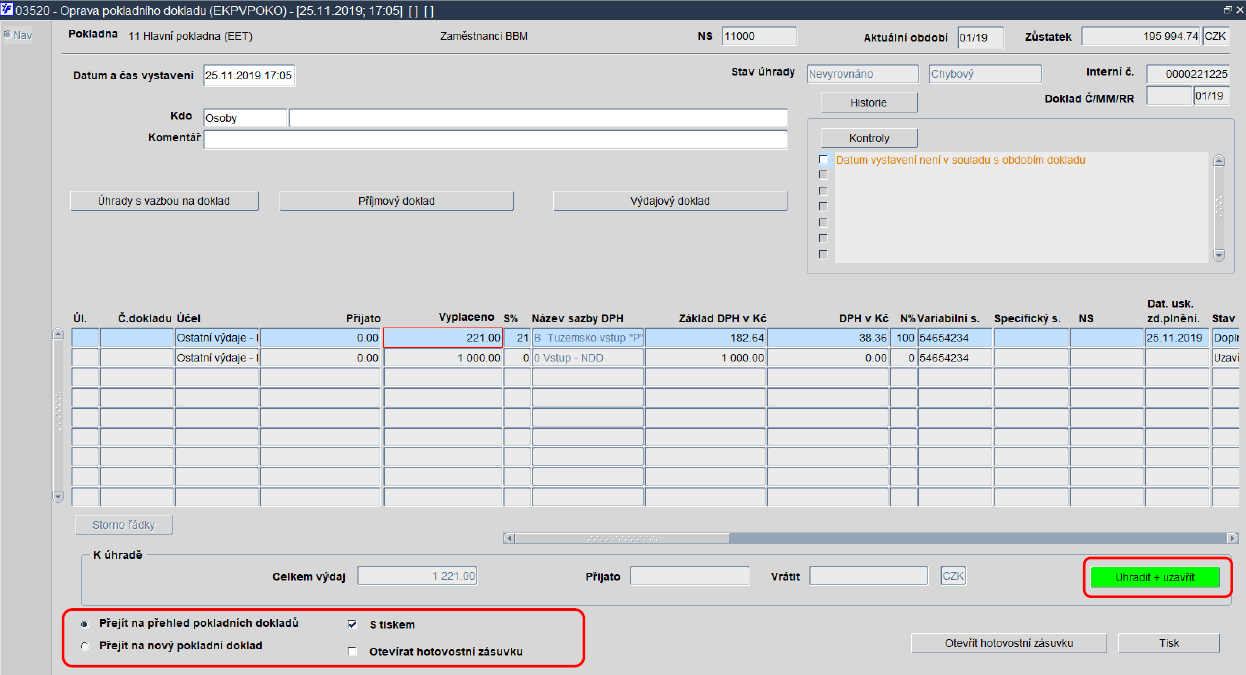Image resolution: width=1246 pixels, height=675 pixels.
Task: Click the down arrow of the Kontroly list scrollbar
Action: tap(1218, 255)
